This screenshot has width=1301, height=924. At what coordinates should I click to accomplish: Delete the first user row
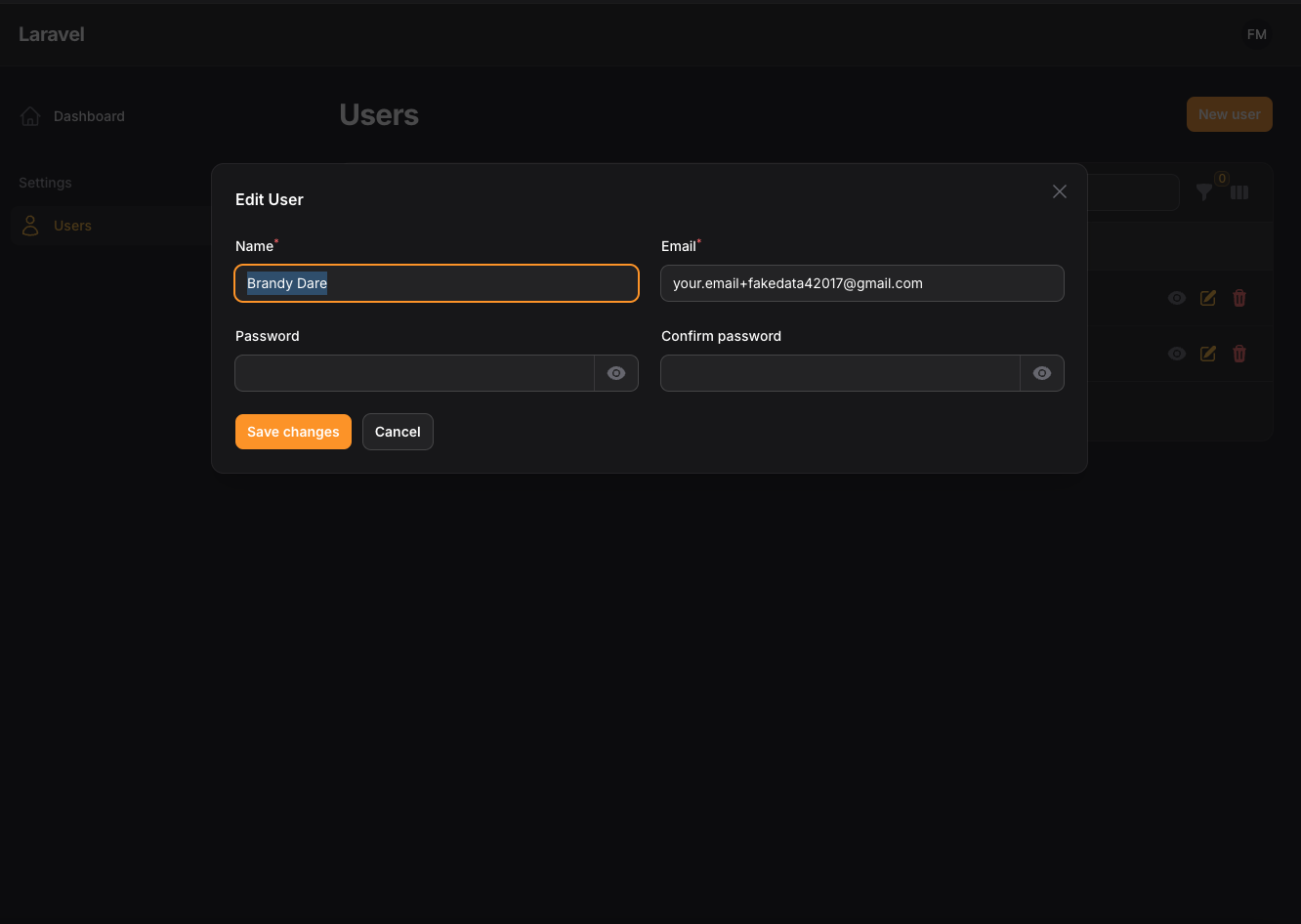[1239, 298]
